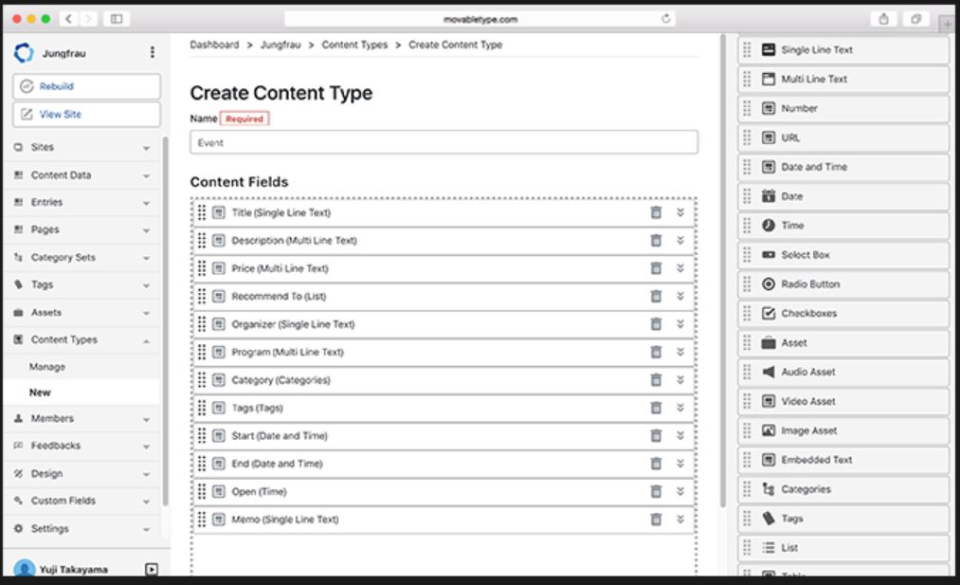Image resolution: width=960 pixels, height=585 pixels.
Task: Select the Time field type with clock icon
Action: (845, 225)
